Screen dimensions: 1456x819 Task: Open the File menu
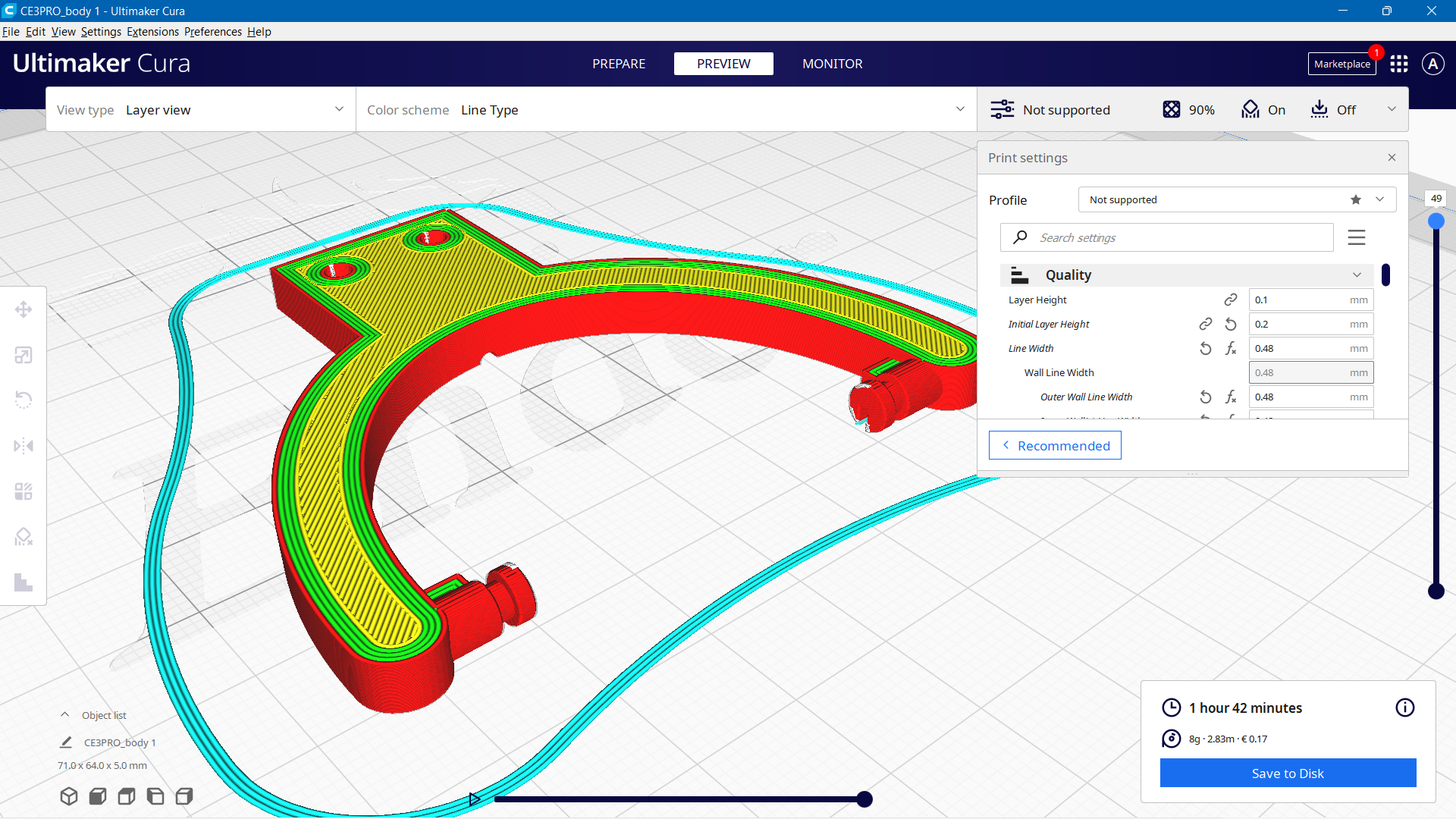[11, 32]
